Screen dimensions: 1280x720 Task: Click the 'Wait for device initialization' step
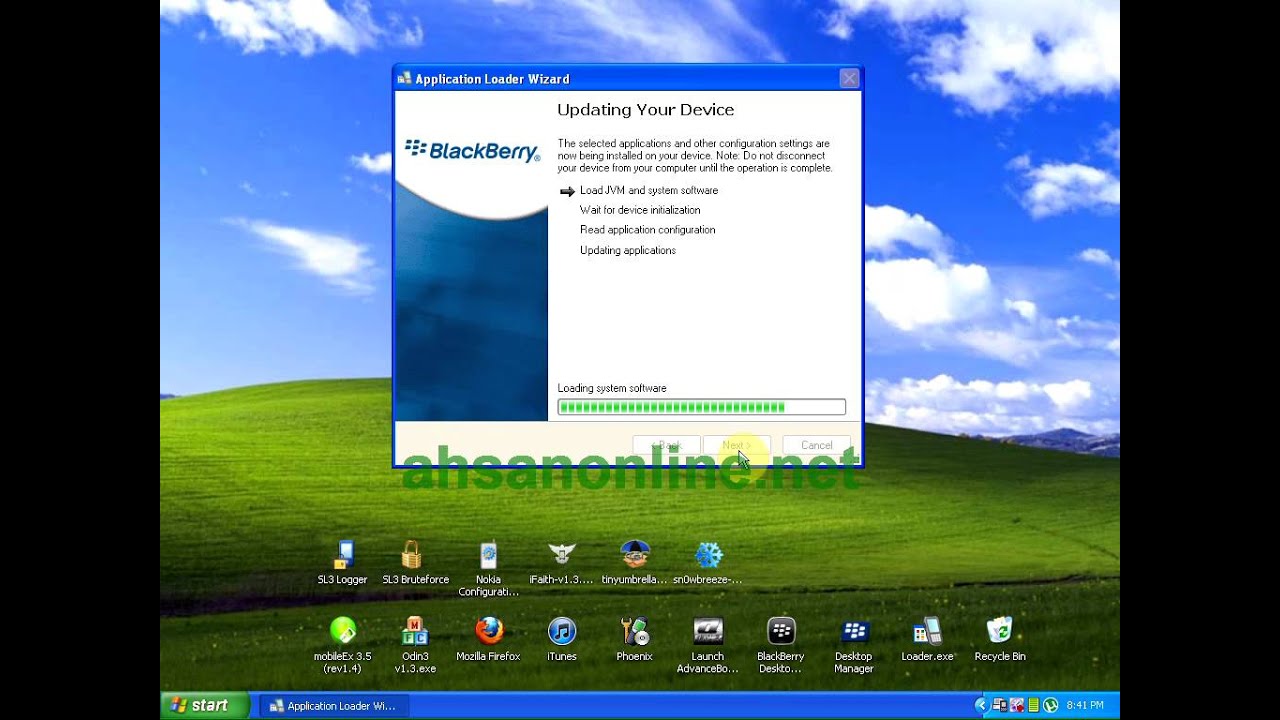coord(640,210)
